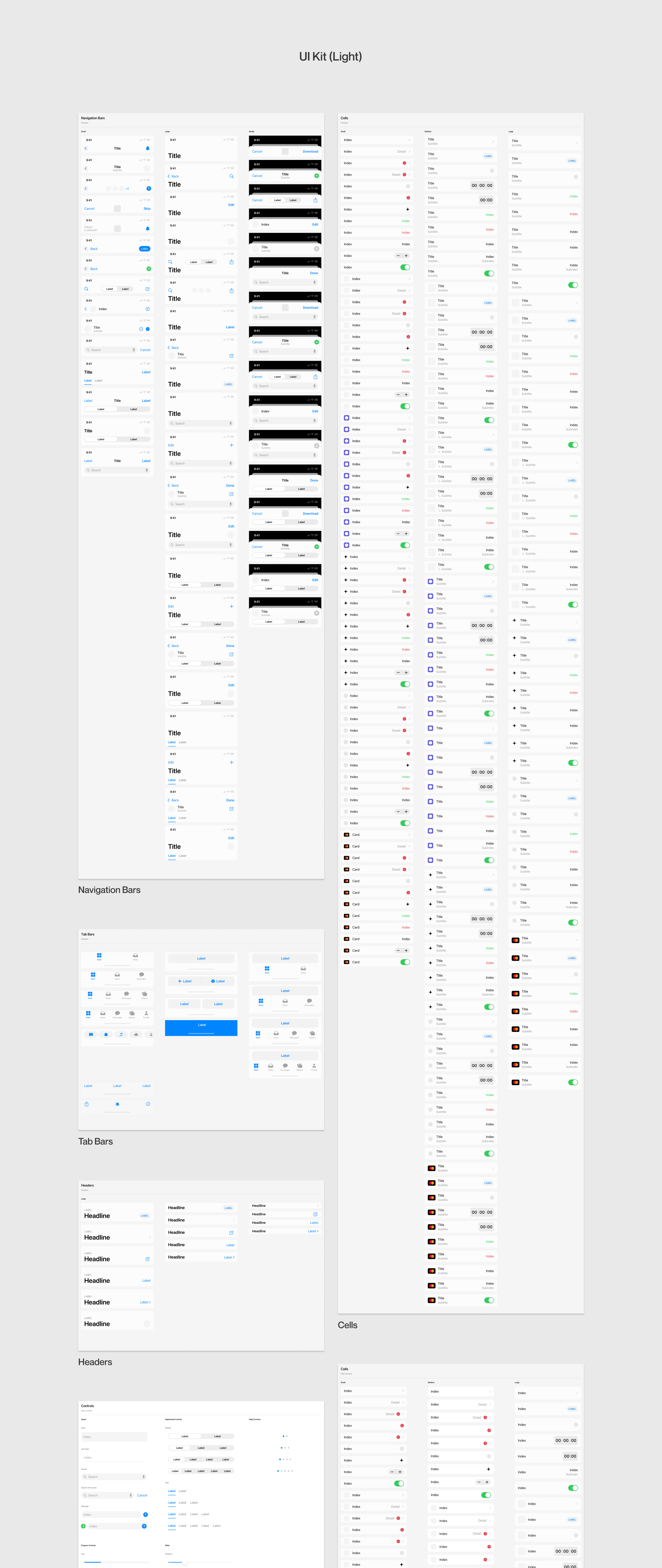The width and height of the screenshot is (662, 1568).
Task: Toggle switch in medium column card-icon Title row
Action: pos(489,1300)
